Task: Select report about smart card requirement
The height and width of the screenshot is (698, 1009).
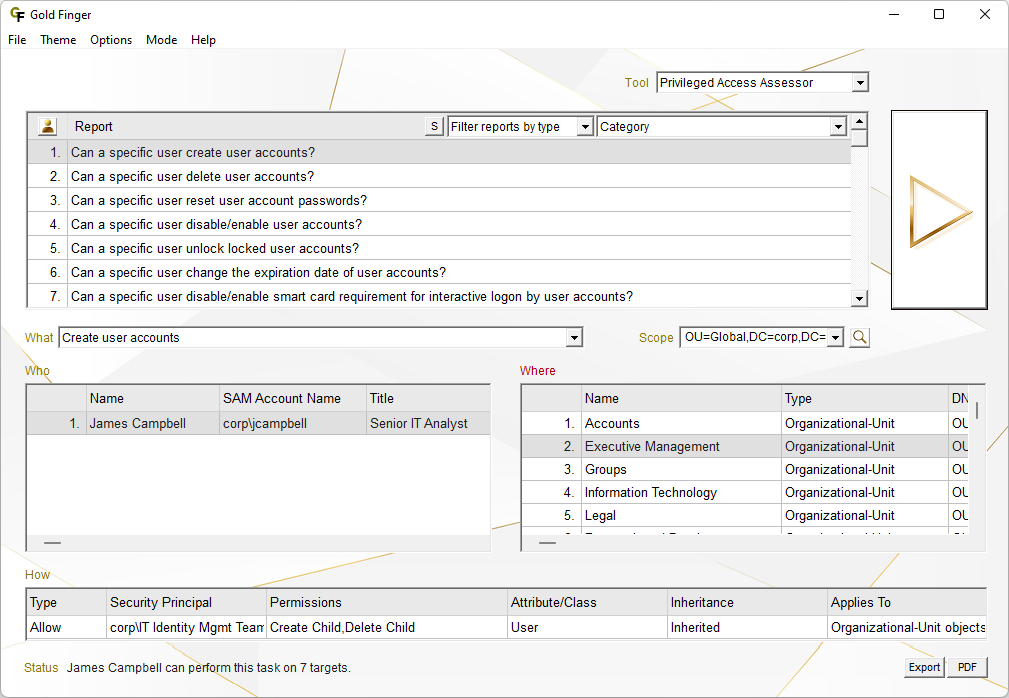Action: 440,296
